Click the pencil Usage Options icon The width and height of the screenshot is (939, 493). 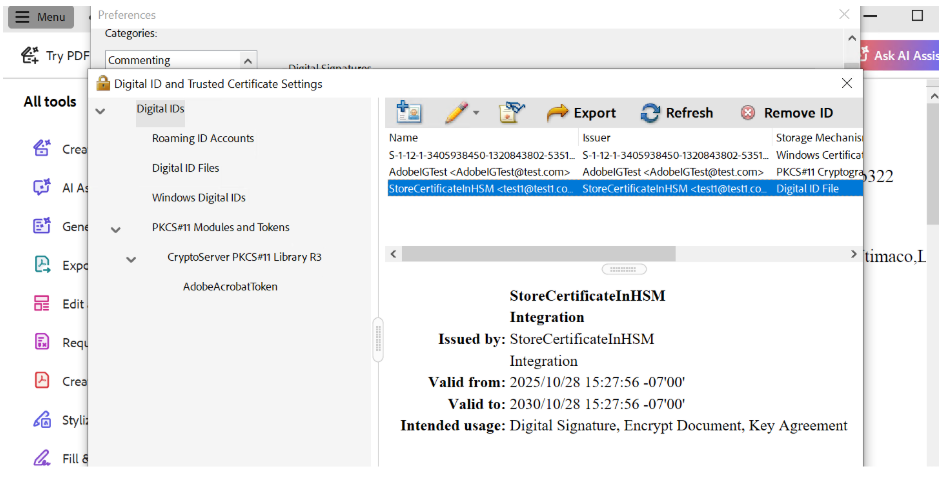click(456, 113)
